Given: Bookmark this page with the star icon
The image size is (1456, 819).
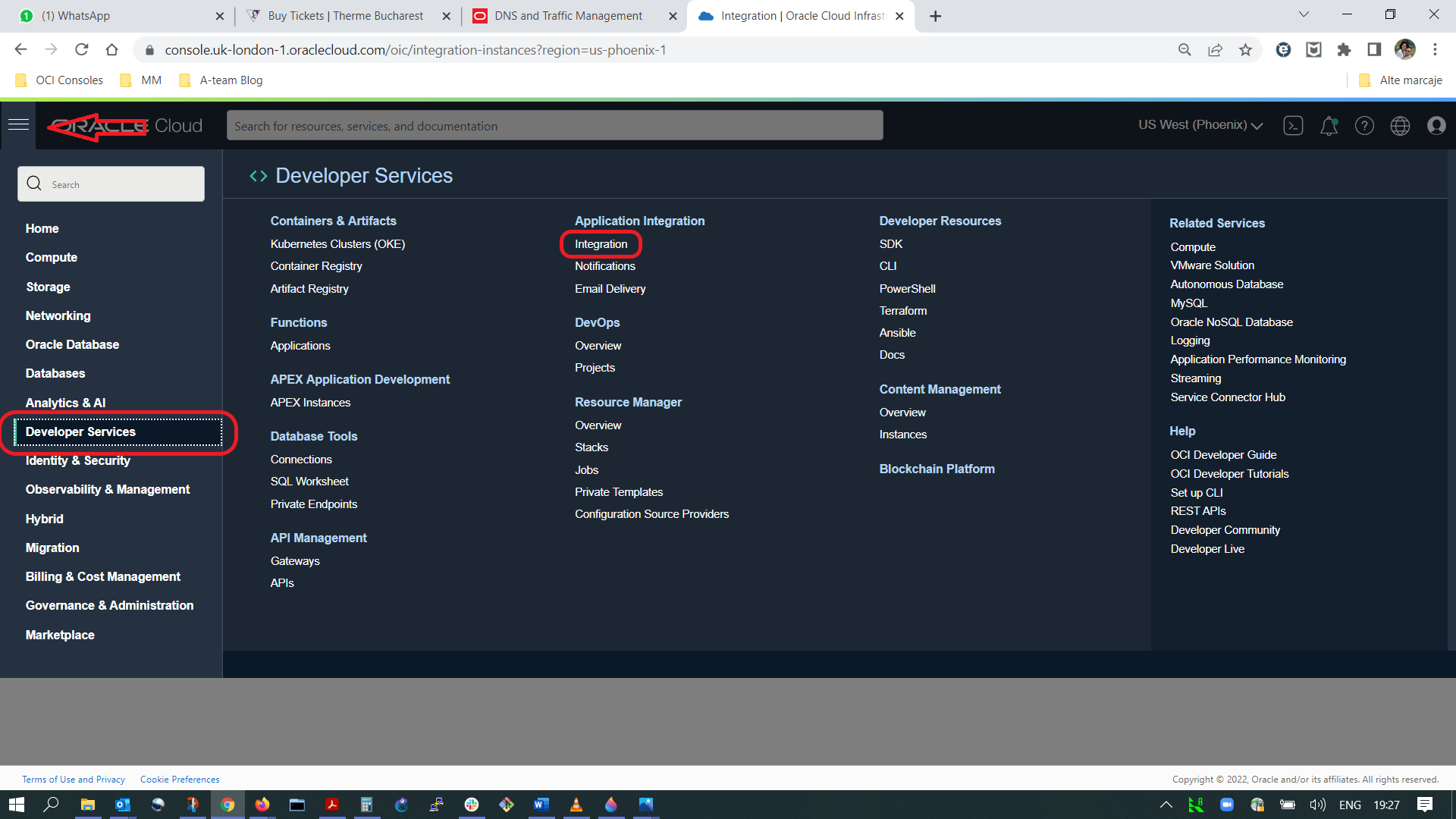Looking at the screenshot, I should click(x=1245, y=50).
